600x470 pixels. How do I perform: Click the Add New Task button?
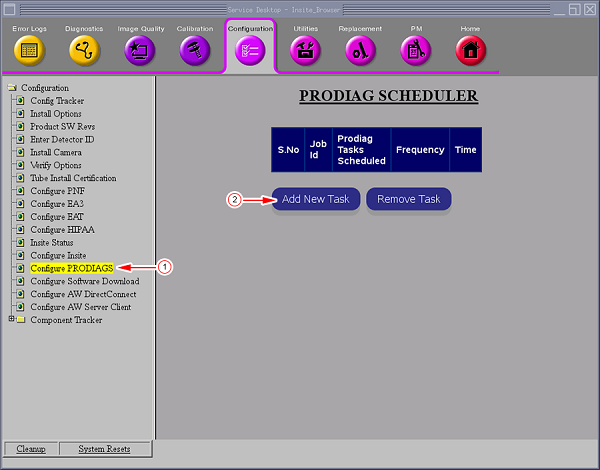(x=315, y=199)
